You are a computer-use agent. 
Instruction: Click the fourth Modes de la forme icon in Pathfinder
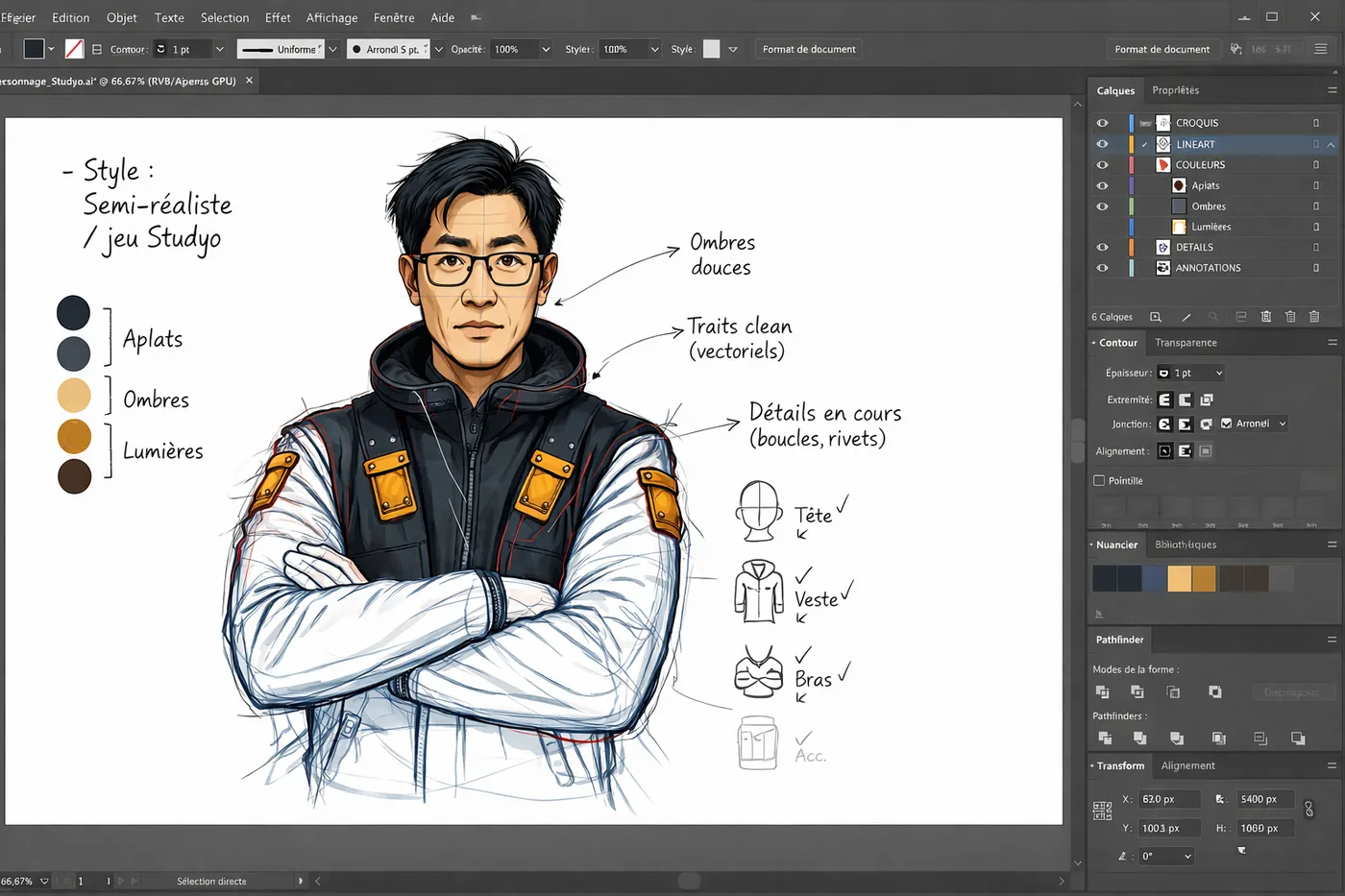coord(1215,692)
